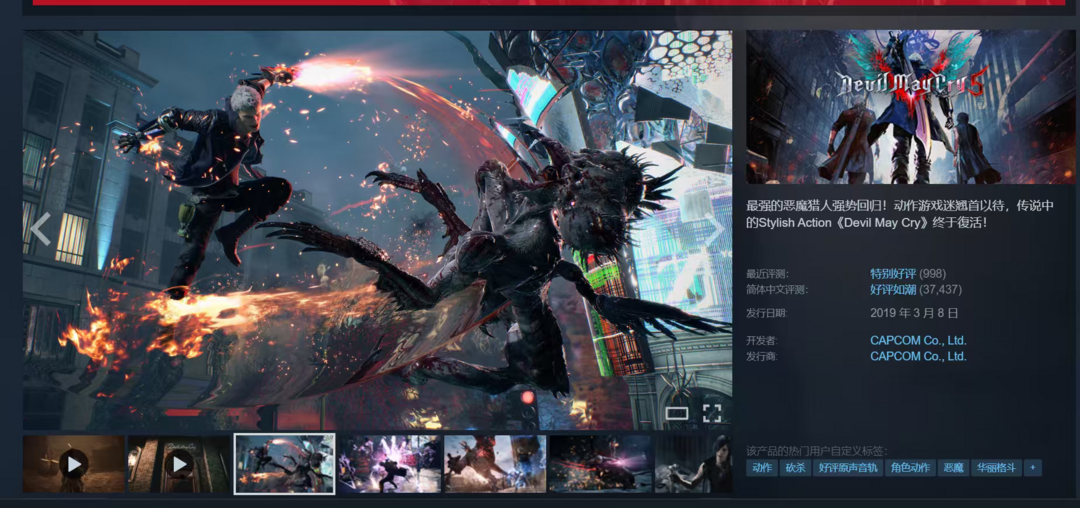The width and height of the screenshot is (1080, 508).
Task: Select the 华丽格斗 tag
Action: pos(997,468)
